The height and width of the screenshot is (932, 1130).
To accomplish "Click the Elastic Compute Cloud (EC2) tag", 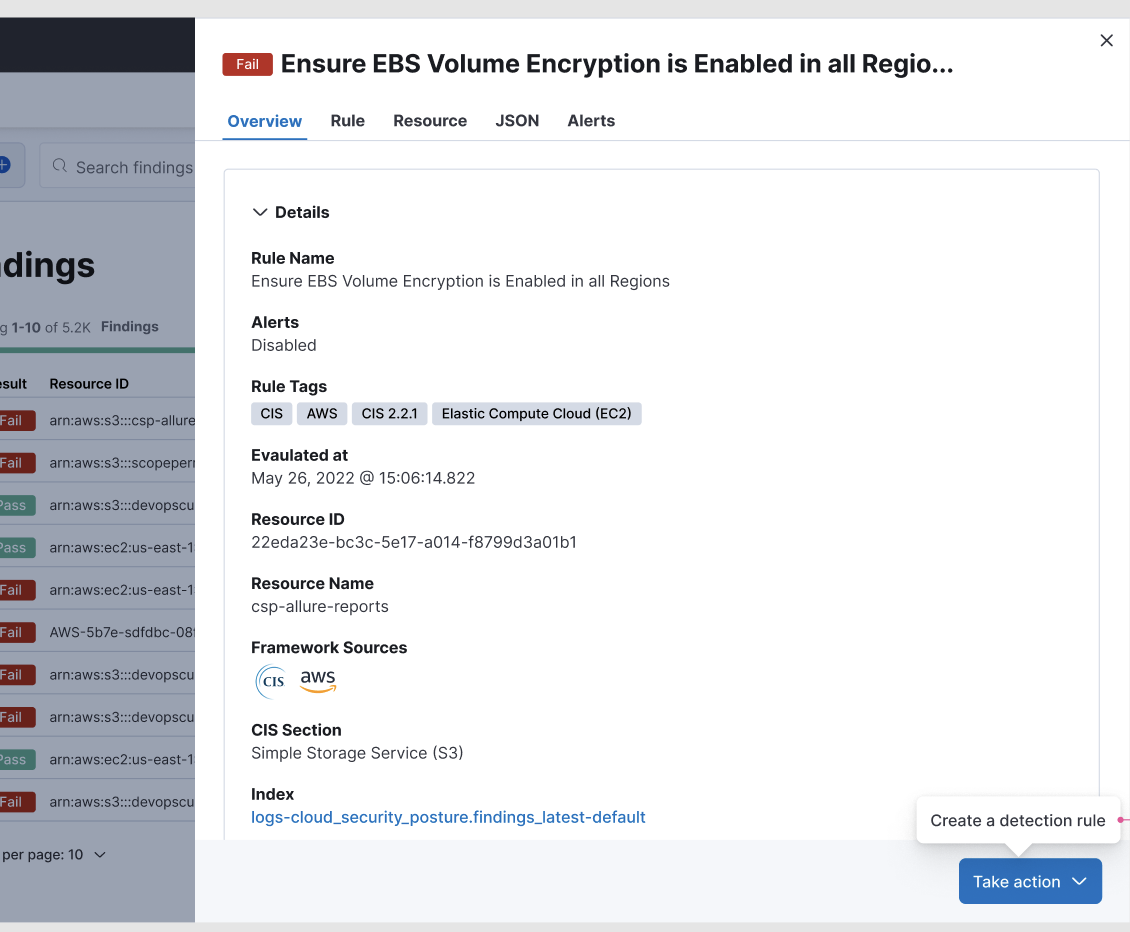I will [x=536, y=413].
